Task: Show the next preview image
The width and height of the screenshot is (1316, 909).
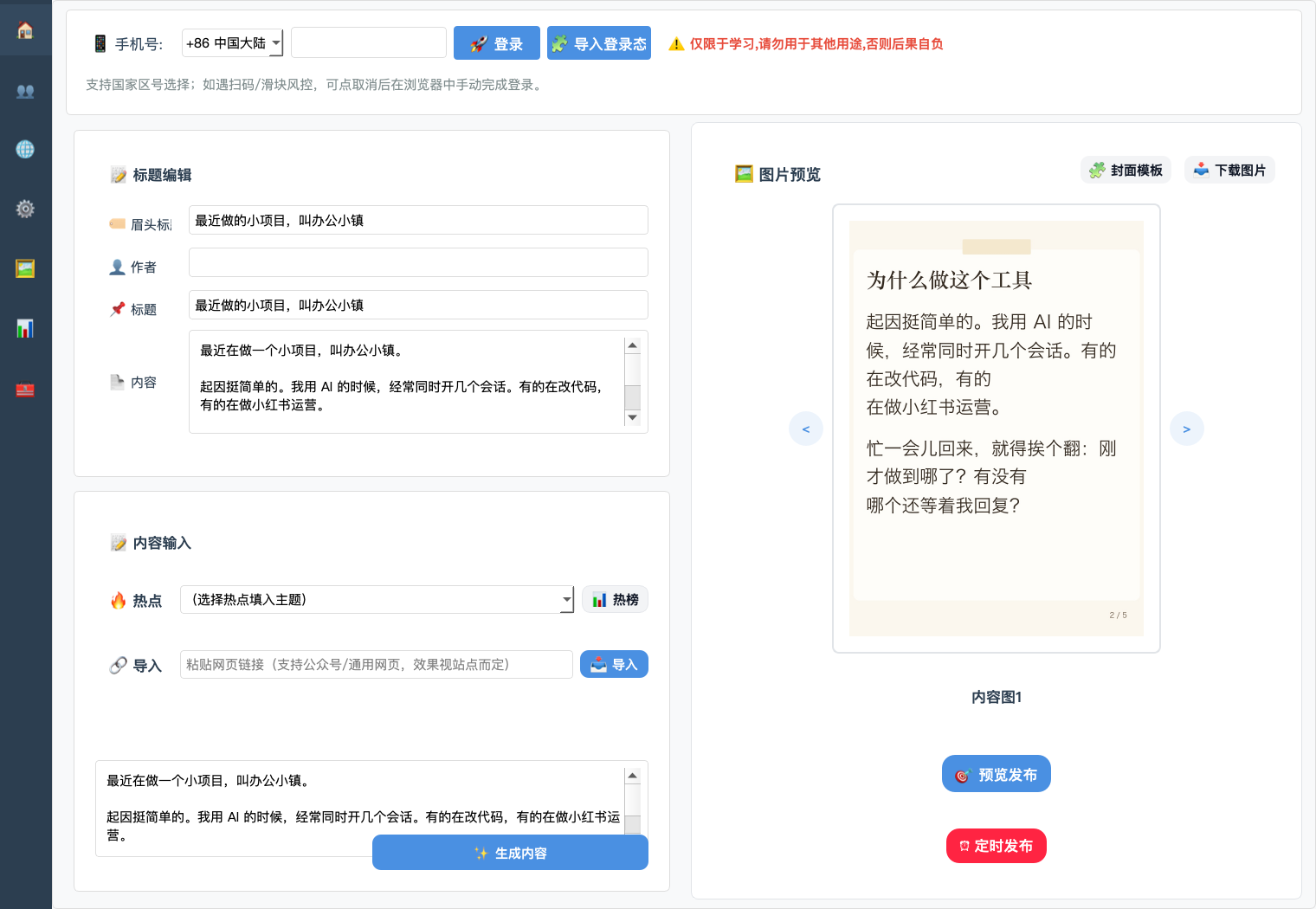Action: click(1187, 429)
